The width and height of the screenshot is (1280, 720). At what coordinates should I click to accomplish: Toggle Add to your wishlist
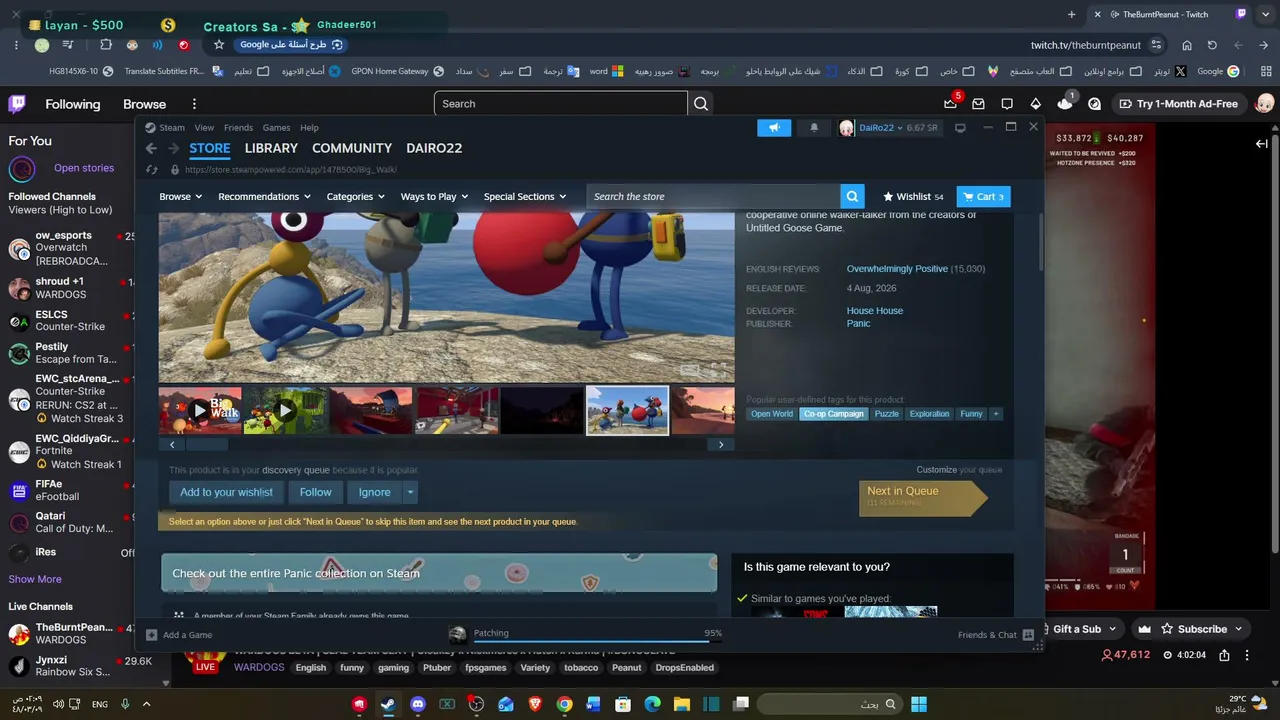pos(226,492)
